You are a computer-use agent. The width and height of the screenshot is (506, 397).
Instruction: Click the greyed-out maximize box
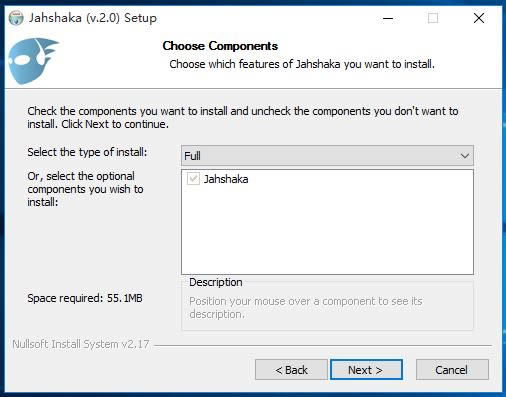point(433,18)
